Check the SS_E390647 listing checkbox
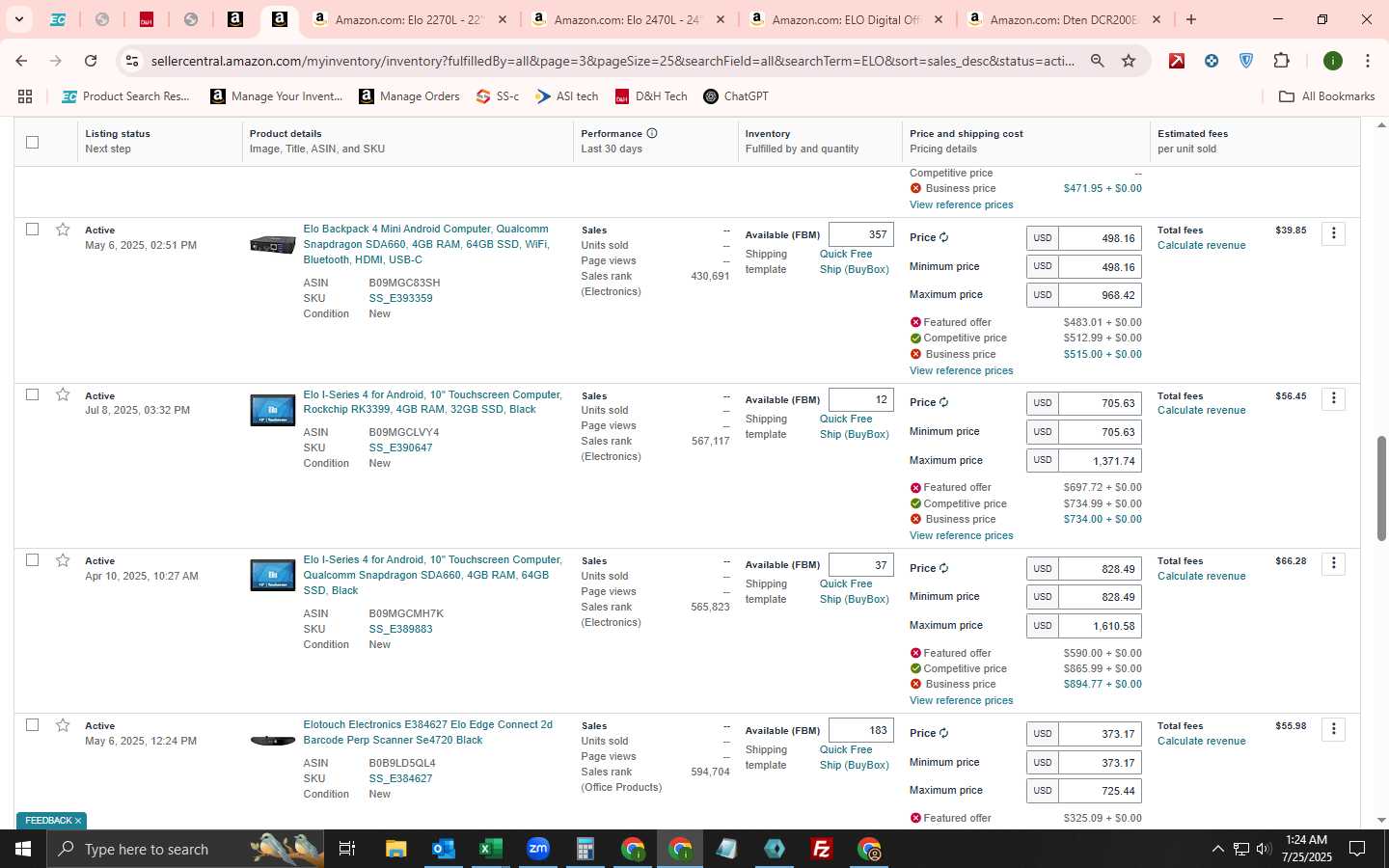Screen dimensions: 1389x868 32,394
